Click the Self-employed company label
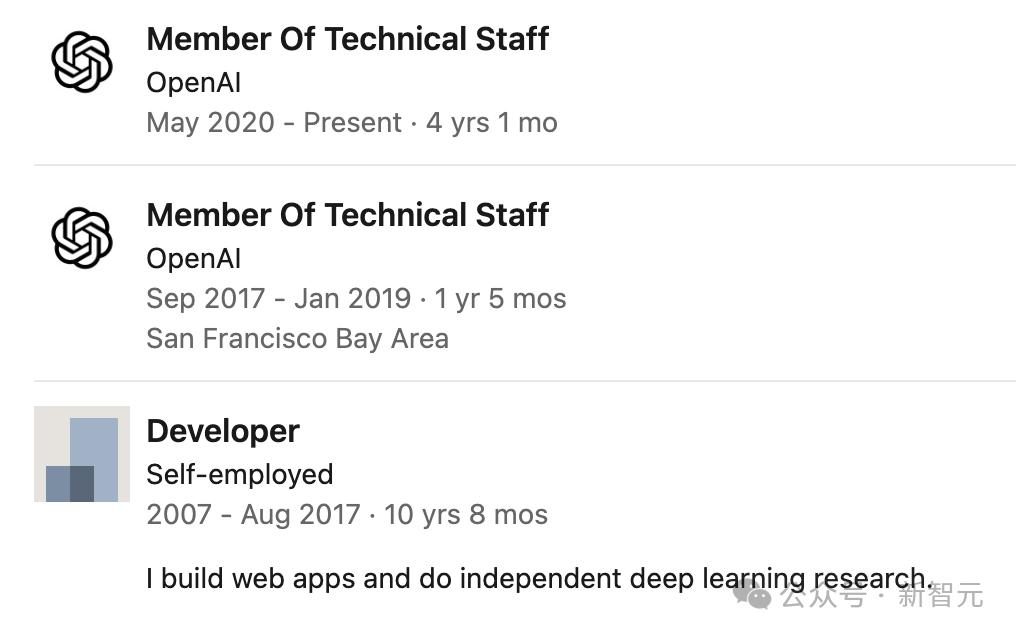 pos(240,475)
